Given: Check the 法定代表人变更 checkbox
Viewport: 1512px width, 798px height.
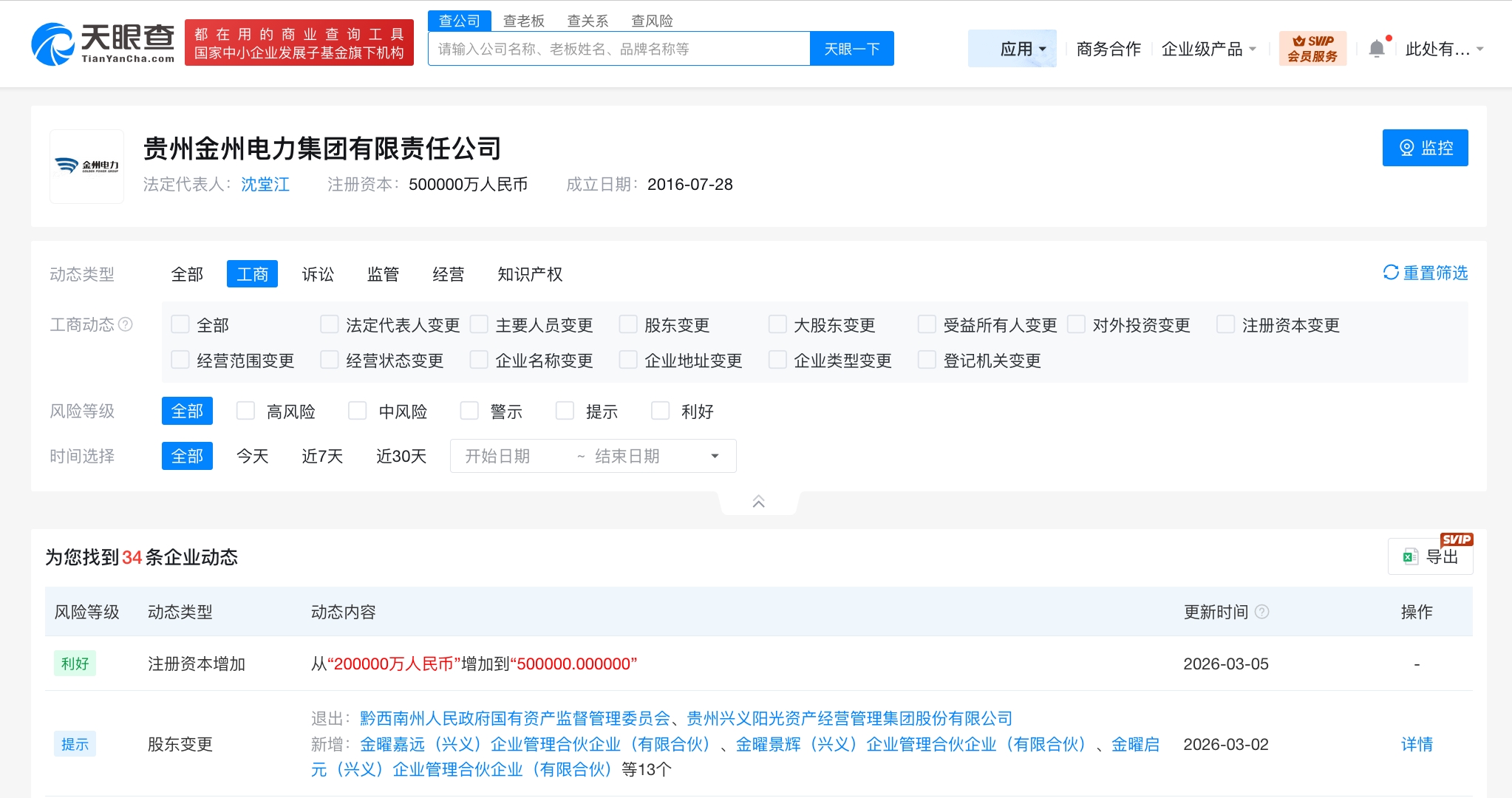Looking at the screenshot, I should click(329, 324).
